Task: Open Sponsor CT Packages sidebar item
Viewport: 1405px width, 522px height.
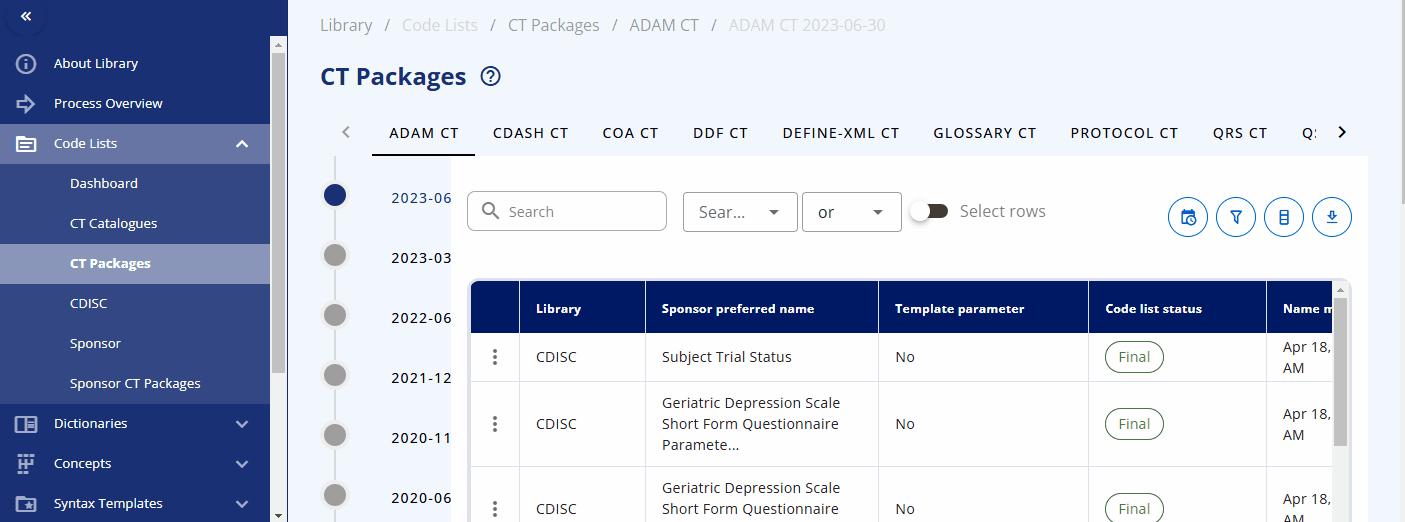Action: tap(135, 384)
